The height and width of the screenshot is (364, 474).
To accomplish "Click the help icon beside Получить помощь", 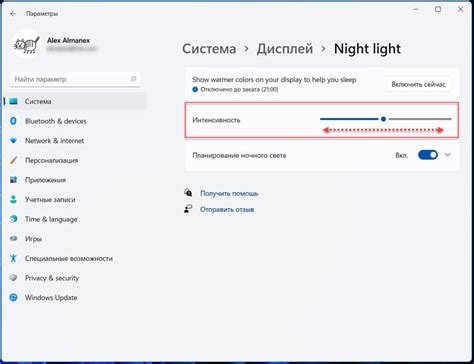I will [x=188, y=193].
